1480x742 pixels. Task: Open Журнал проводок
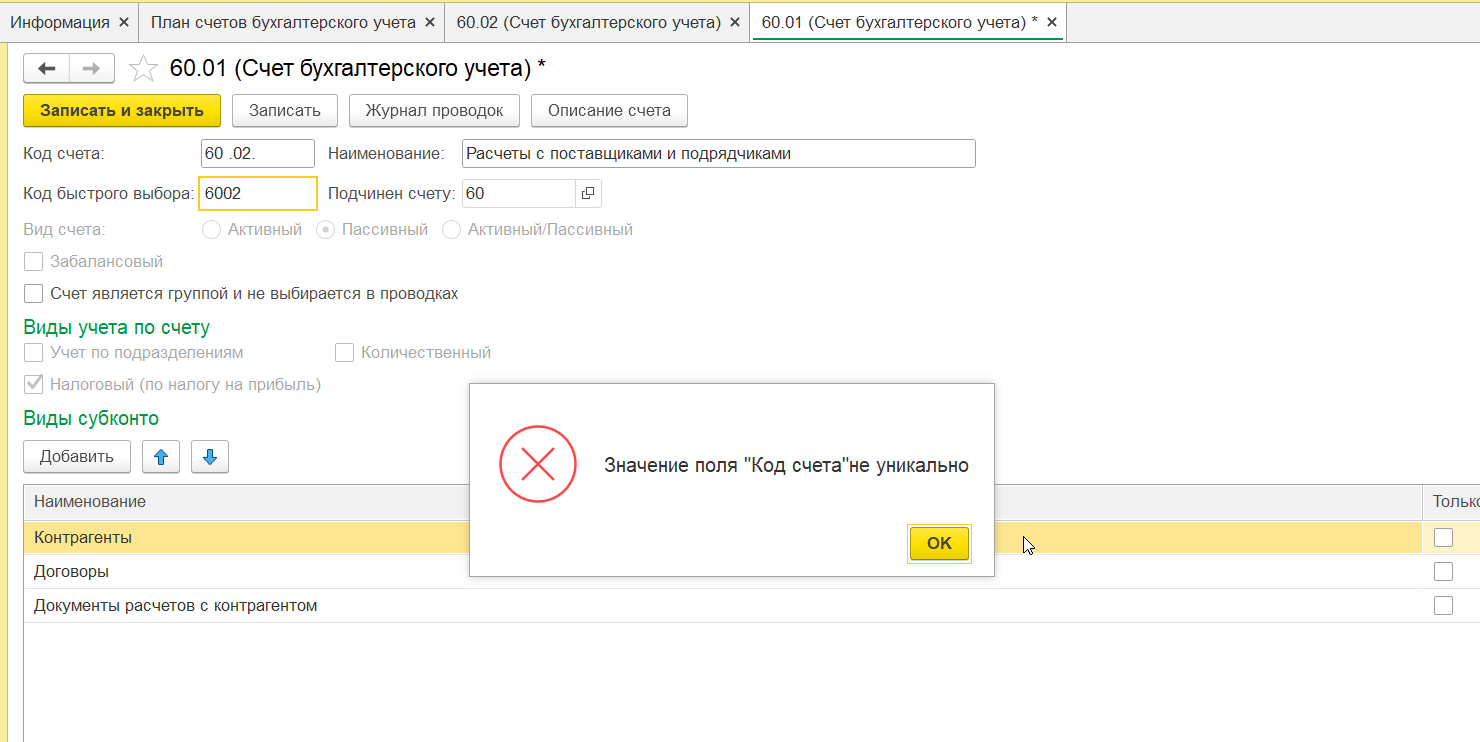coord(434,110)
